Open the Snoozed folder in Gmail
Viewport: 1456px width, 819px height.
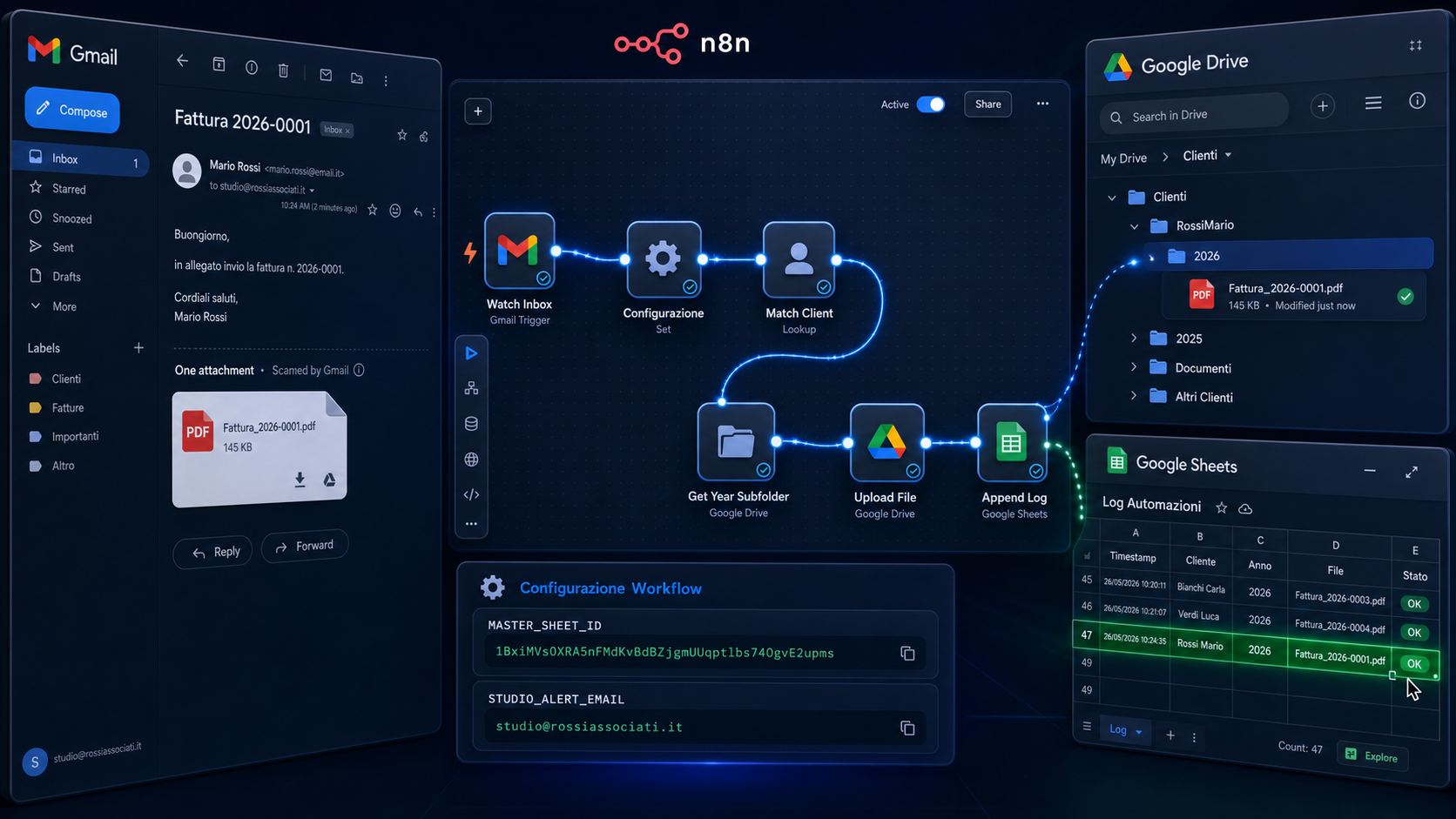click(x=71, y=218)
